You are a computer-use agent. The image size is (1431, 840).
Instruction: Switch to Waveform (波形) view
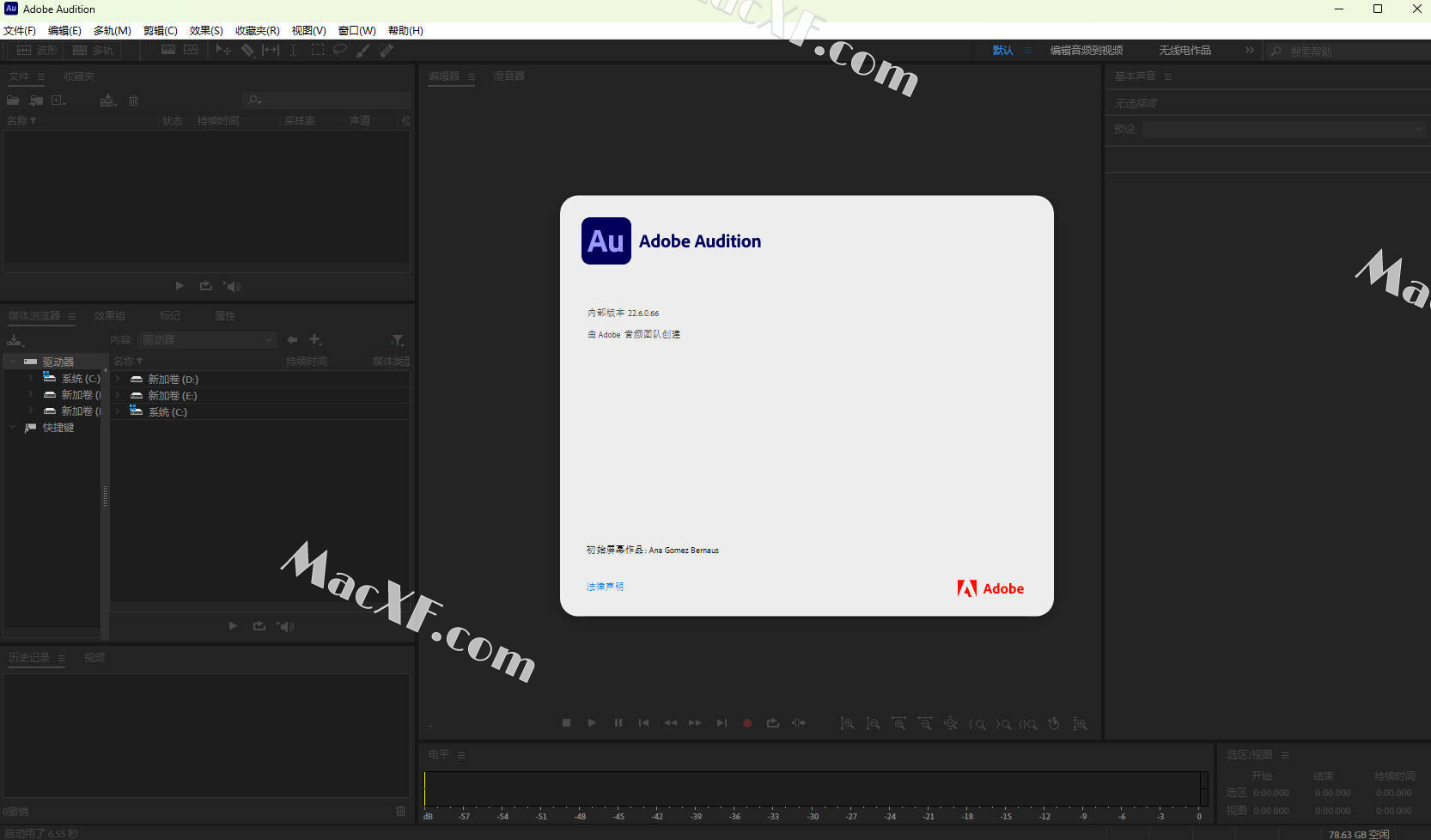pyautogui.click(x=37, y=51)
